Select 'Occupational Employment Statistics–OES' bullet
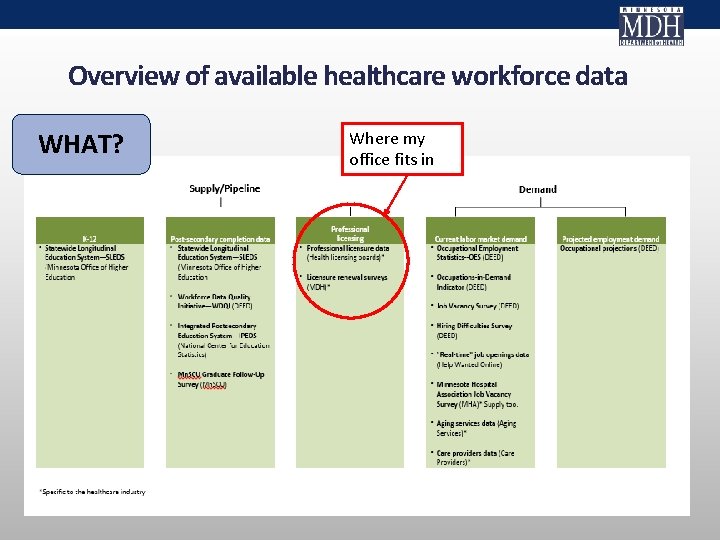 [477, 253]
